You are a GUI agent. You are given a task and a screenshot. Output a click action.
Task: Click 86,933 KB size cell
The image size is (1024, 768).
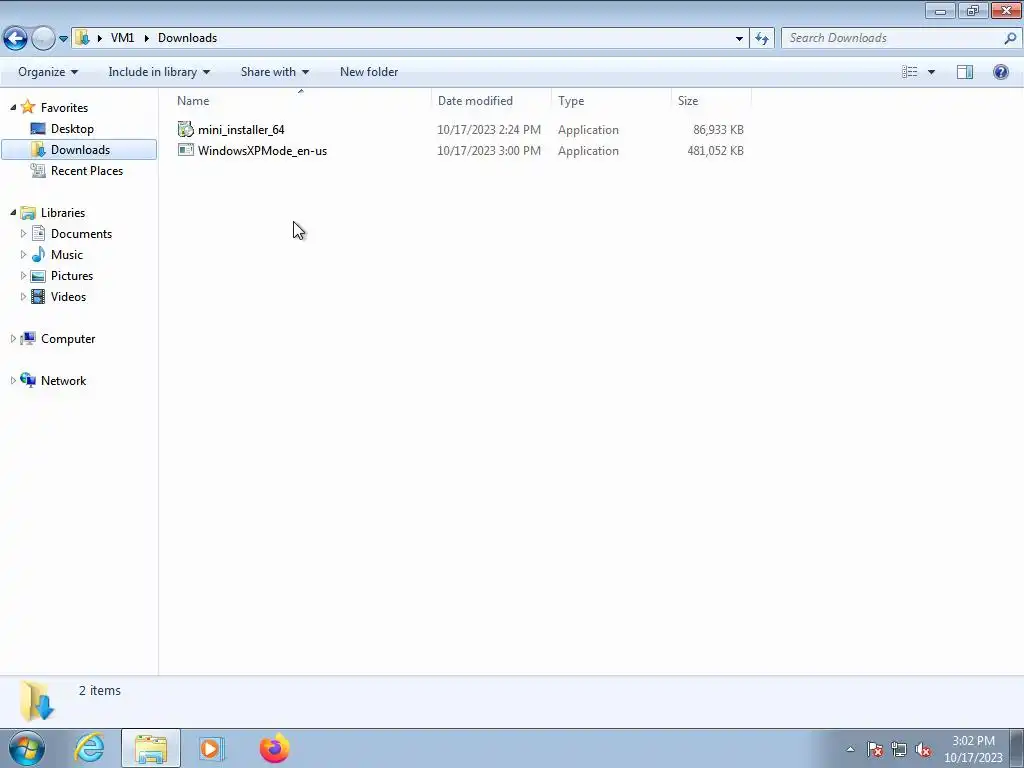coord(718,130)
